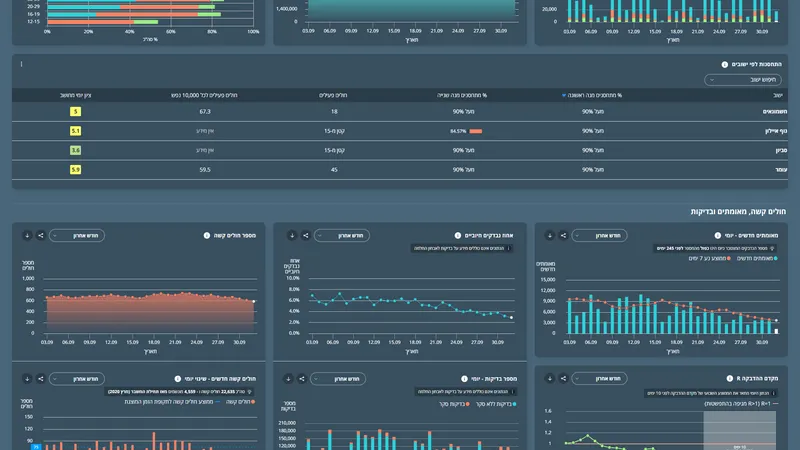Download the מספר חולים קשה chart

(x=27, y=236)
